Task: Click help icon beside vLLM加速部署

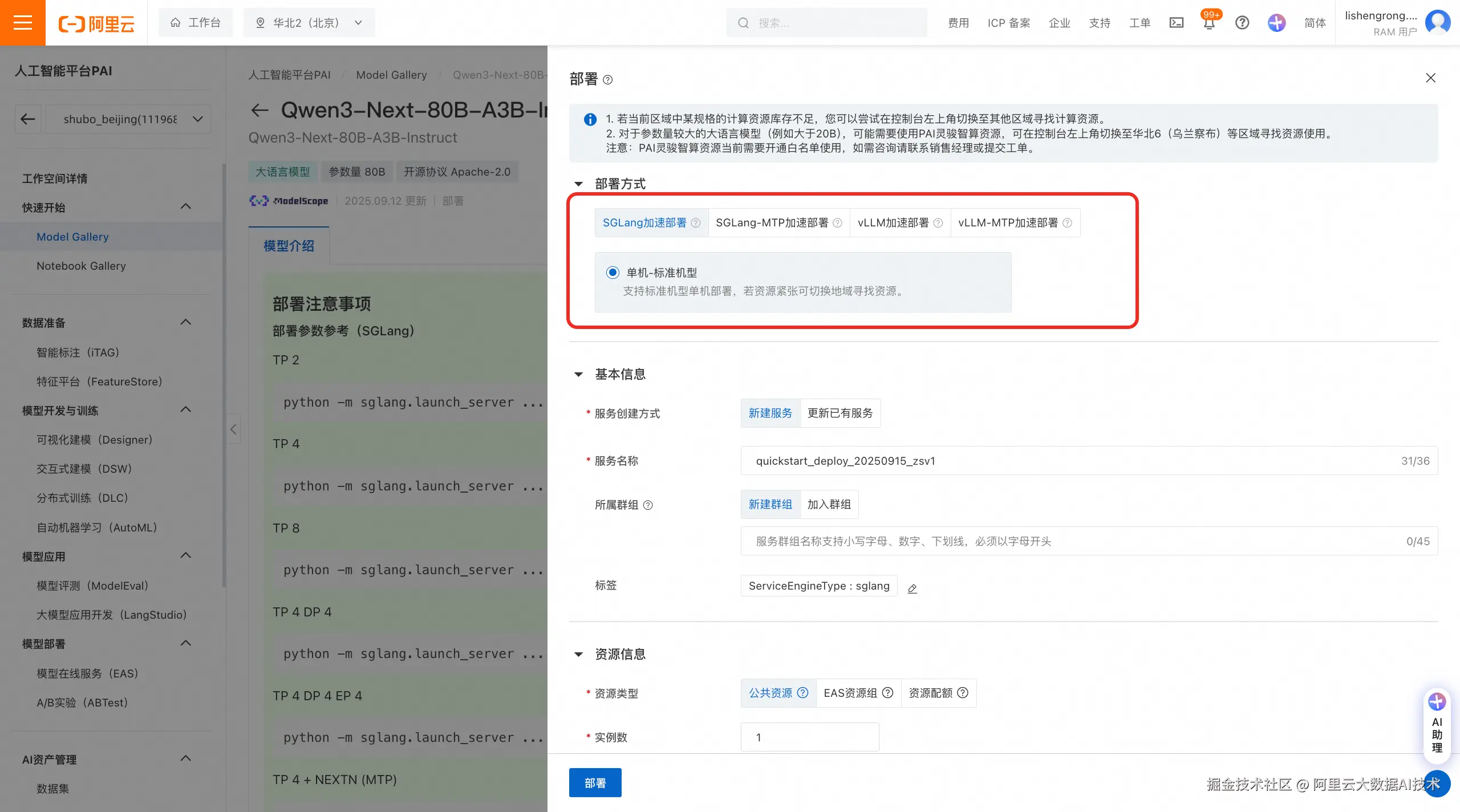Action: 938,223
